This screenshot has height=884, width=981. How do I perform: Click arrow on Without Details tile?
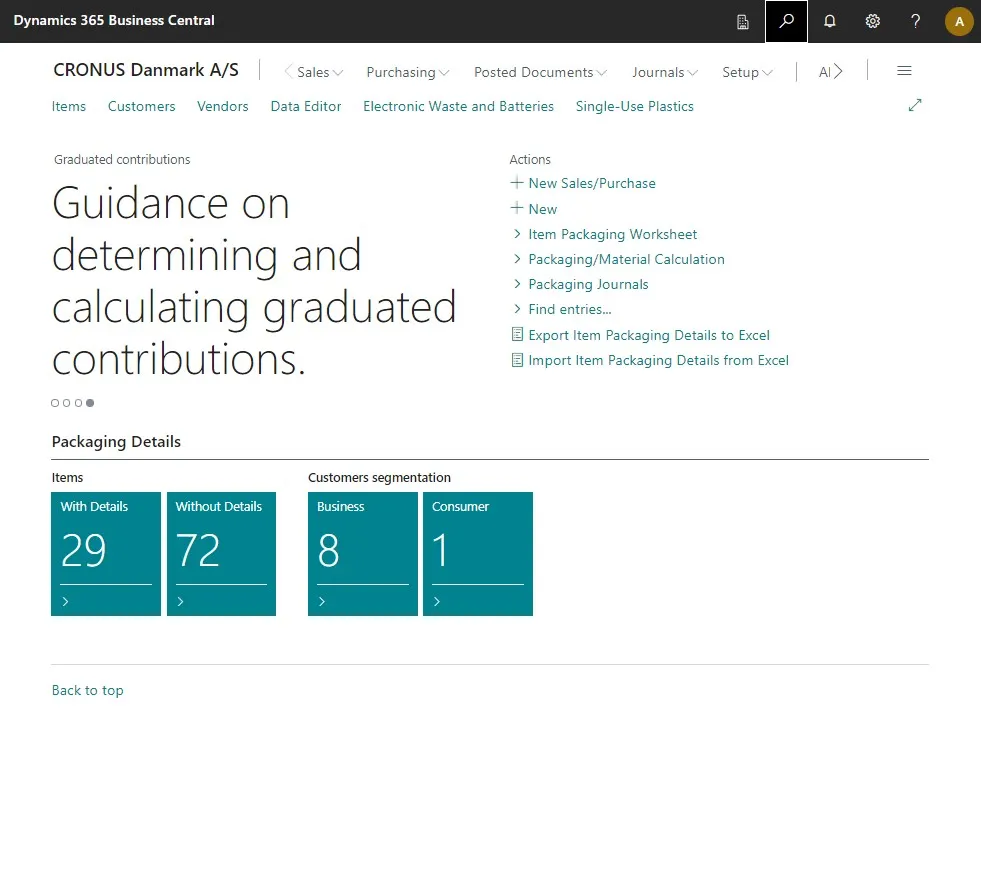181,601
